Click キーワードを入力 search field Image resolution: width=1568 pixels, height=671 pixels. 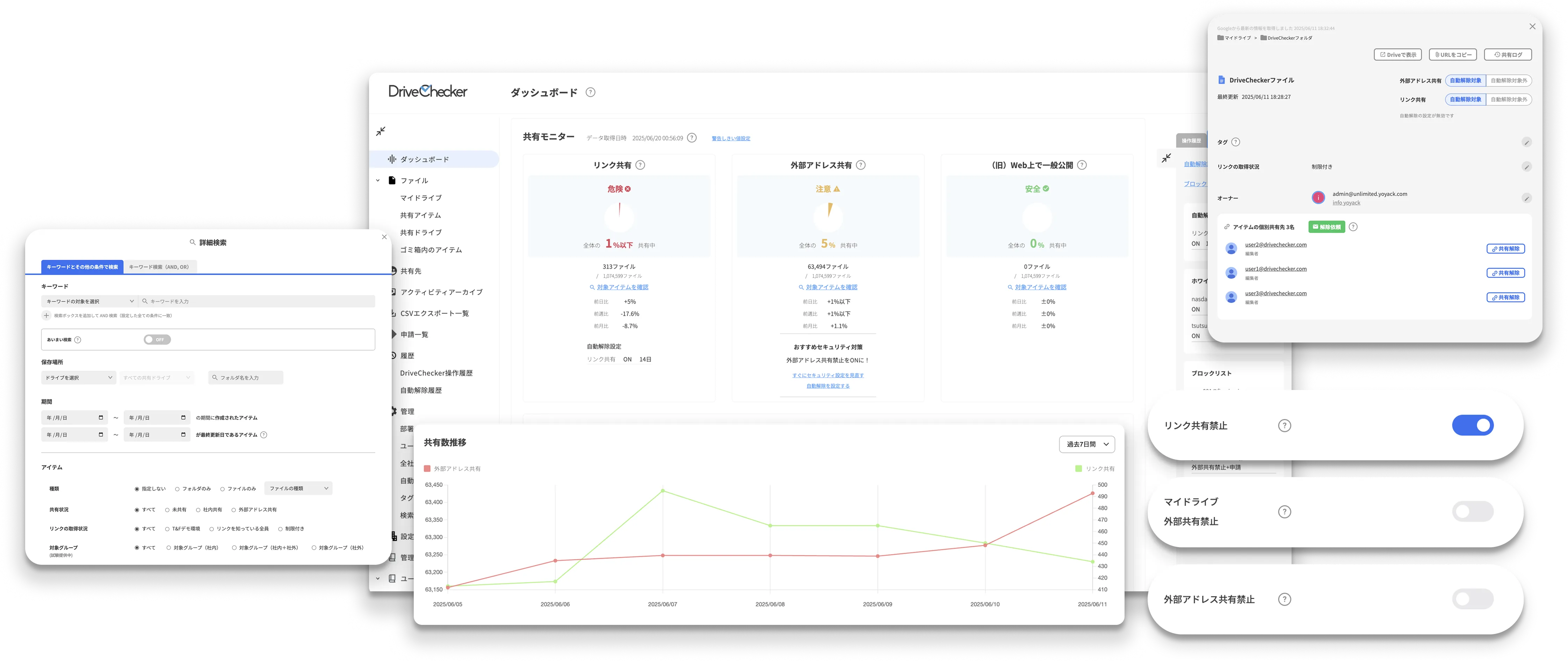pyautogui.click(x=256, y=301)
